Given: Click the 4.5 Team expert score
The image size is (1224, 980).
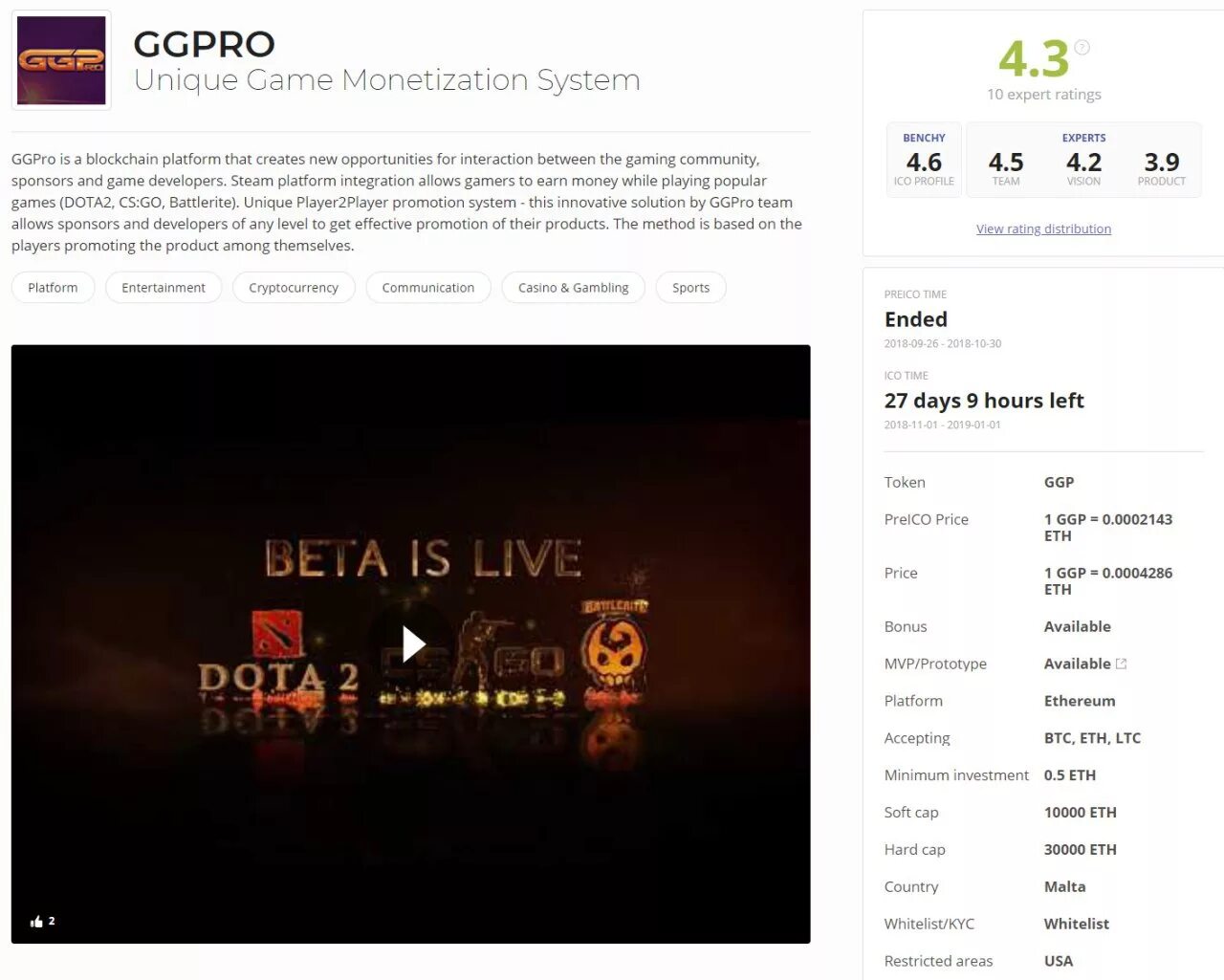Looking at the screenshot, I should click(1006, 167).
